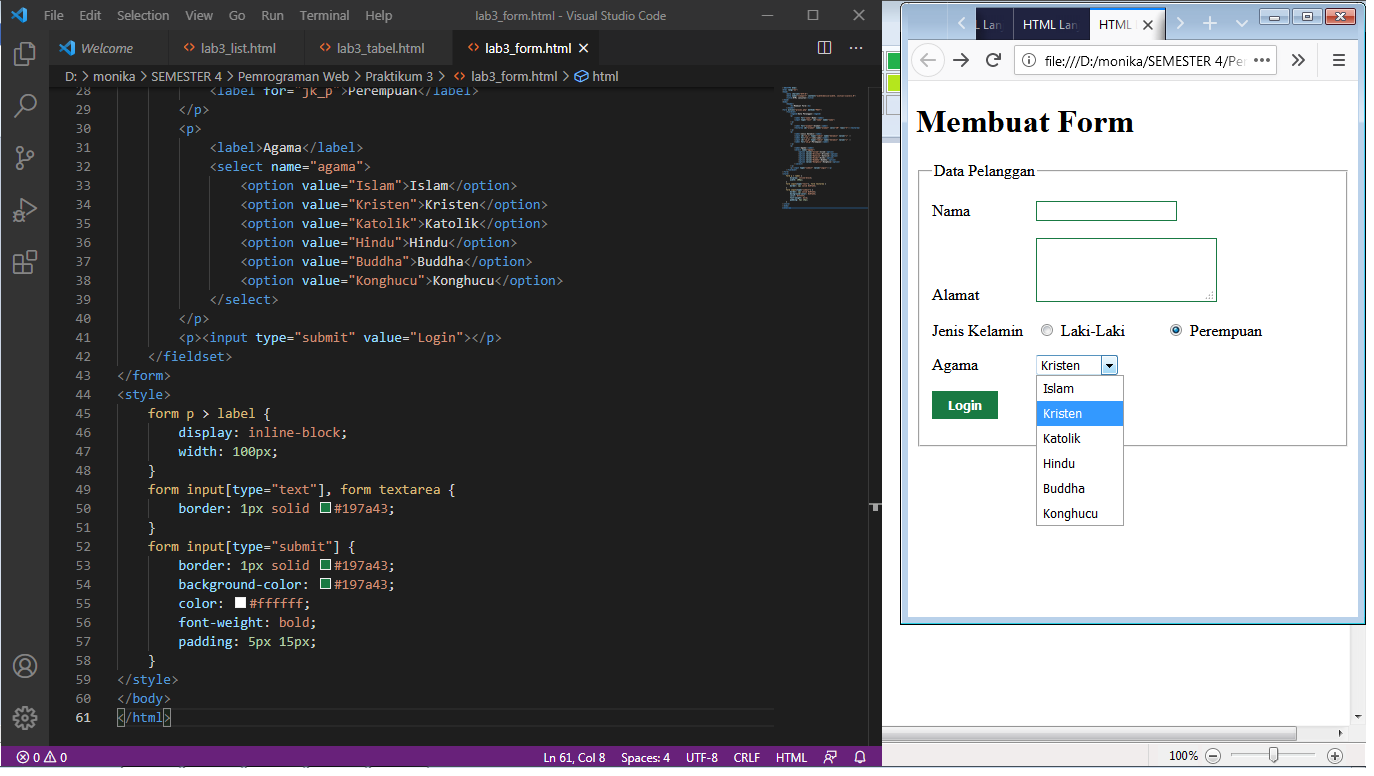Click errors and warnings status indicator
This screenshot has width=1374, height=776.
[42, 757]
